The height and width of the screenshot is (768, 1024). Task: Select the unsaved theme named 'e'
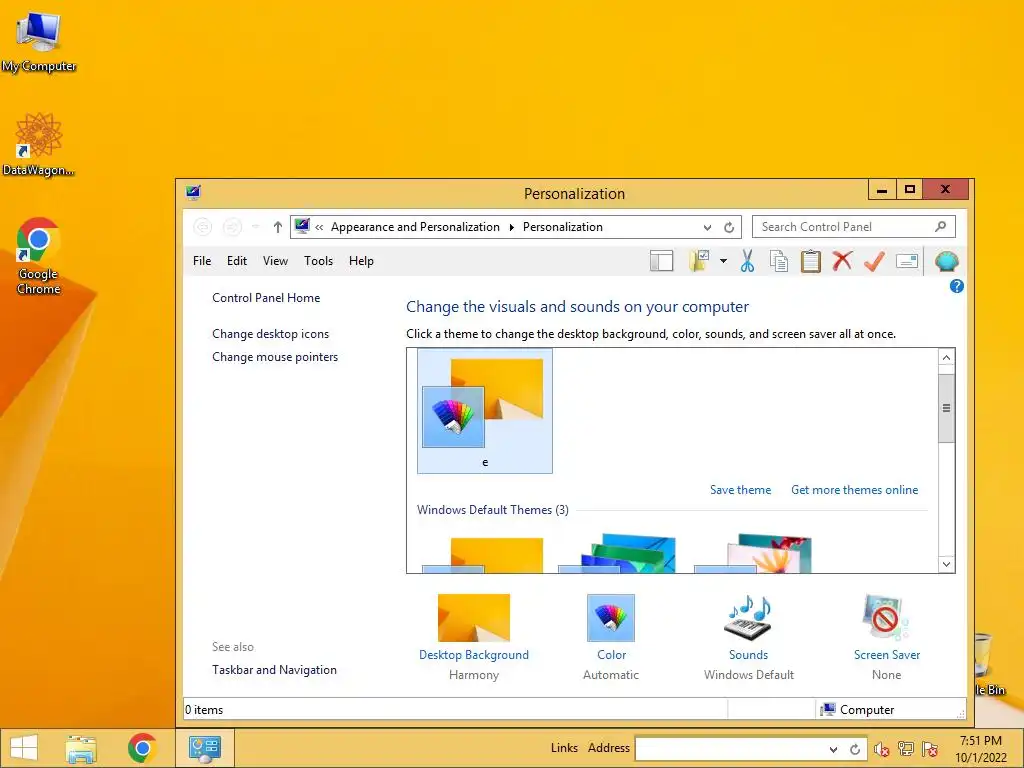pos(485,411)
